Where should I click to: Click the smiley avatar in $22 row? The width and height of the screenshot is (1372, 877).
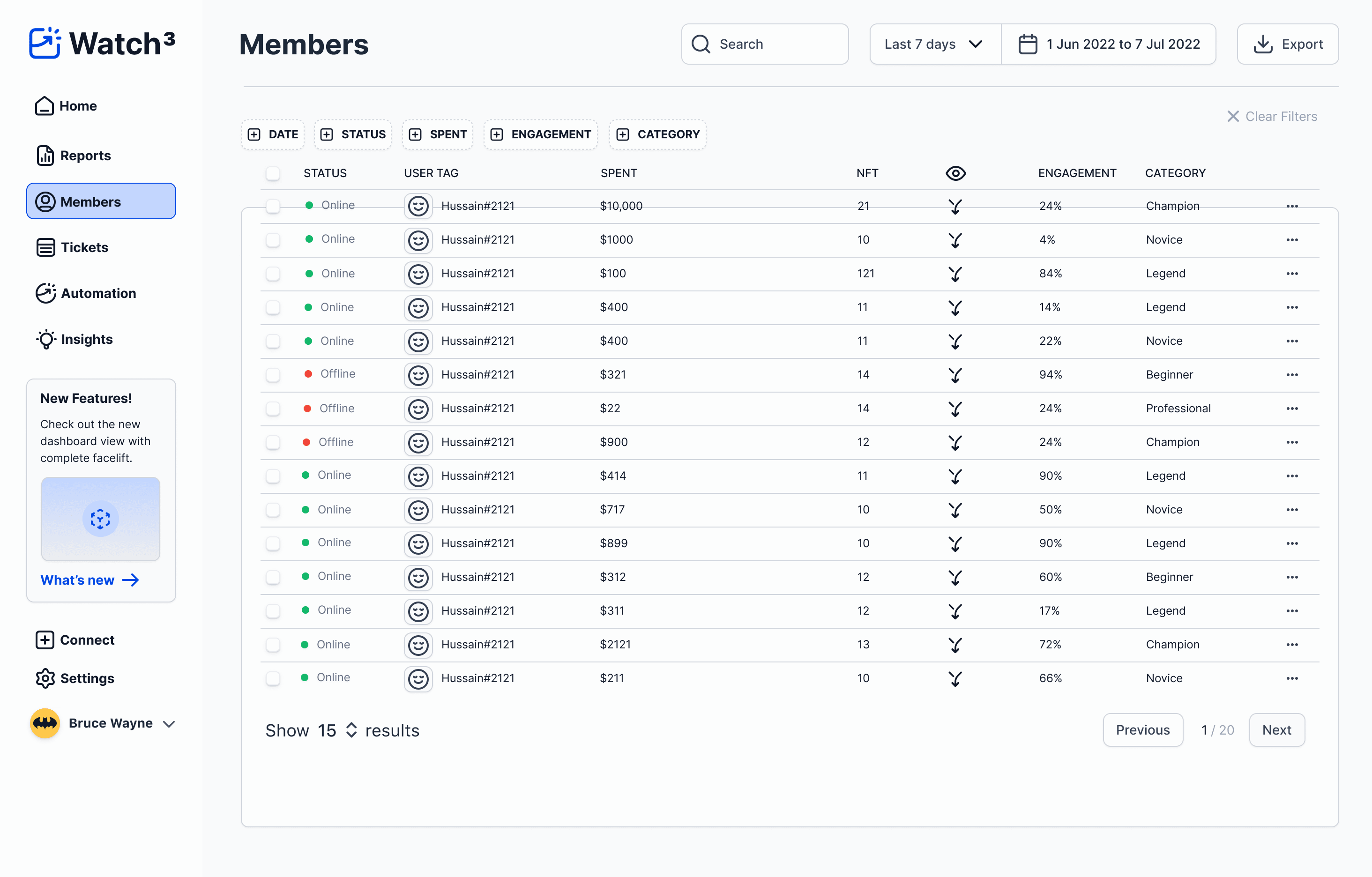[x=418, y=409]
